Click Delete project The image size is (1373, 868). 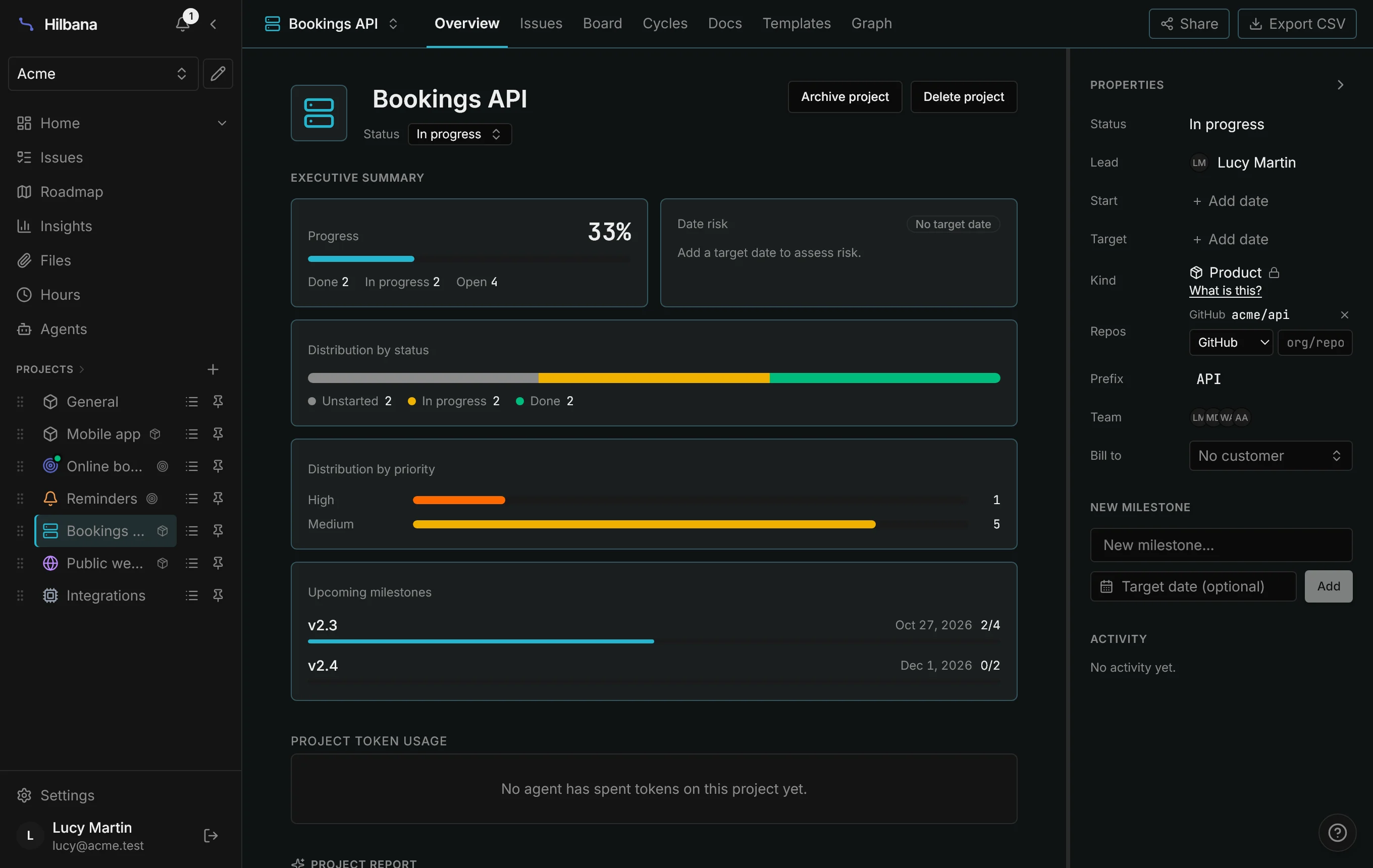[x=963, y=97]
